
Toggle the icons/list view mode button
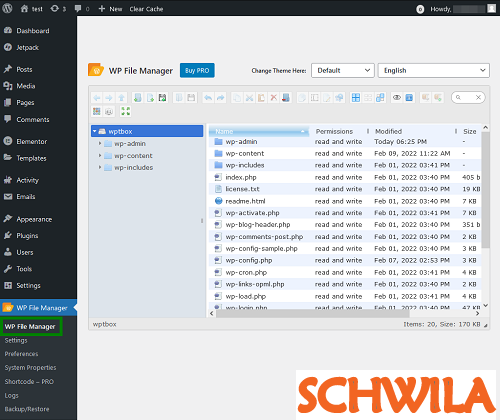coord(97,111)
